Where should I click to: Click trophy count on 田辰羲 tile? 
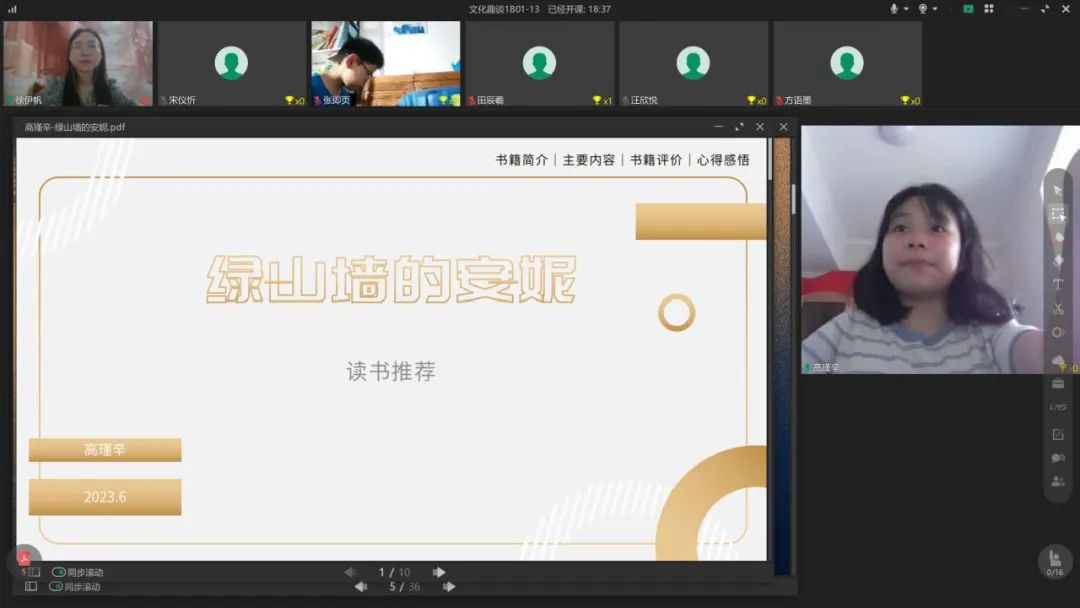(602, 101)
